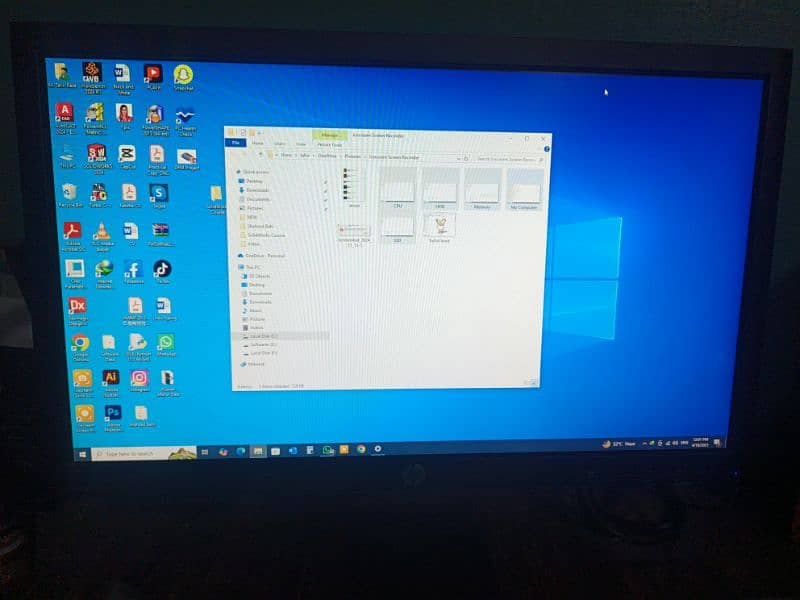Click the taskbar search box
The image size is (800, 600).
click(144, 453)
